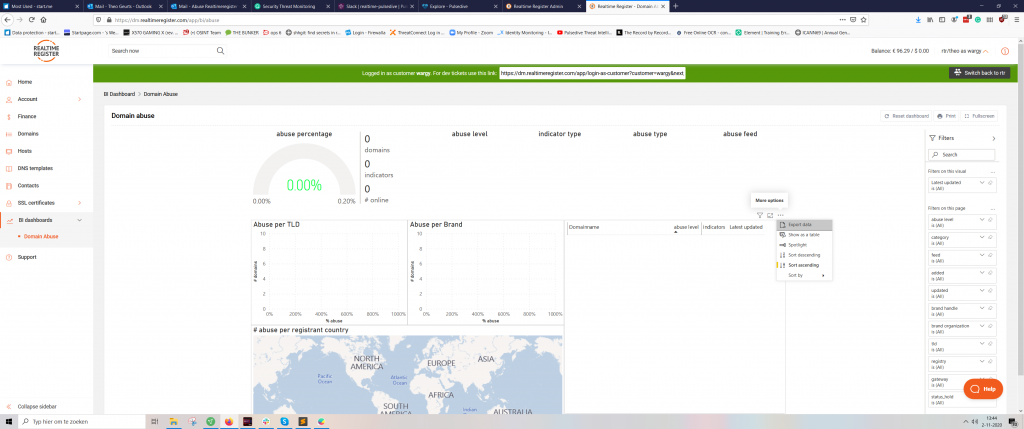Clear the abuse level filter with eraser icon

[x=991, y=219]
